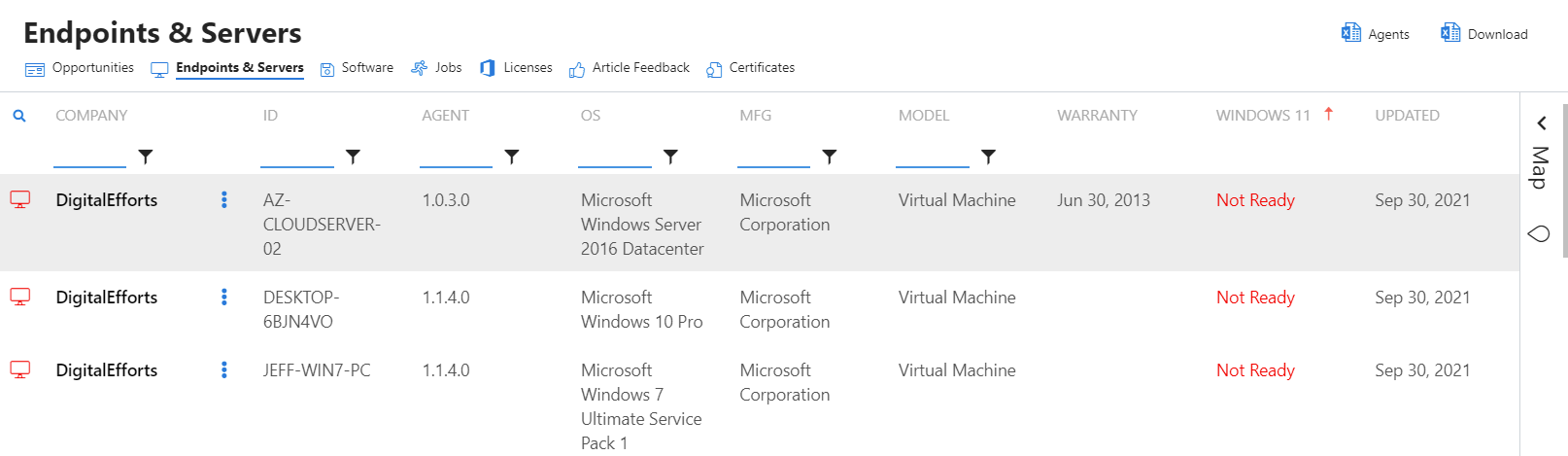Open filter funnel for MFG column
Image resolution: width=1568 pixels, height=456 pixels.
point(830,157)
